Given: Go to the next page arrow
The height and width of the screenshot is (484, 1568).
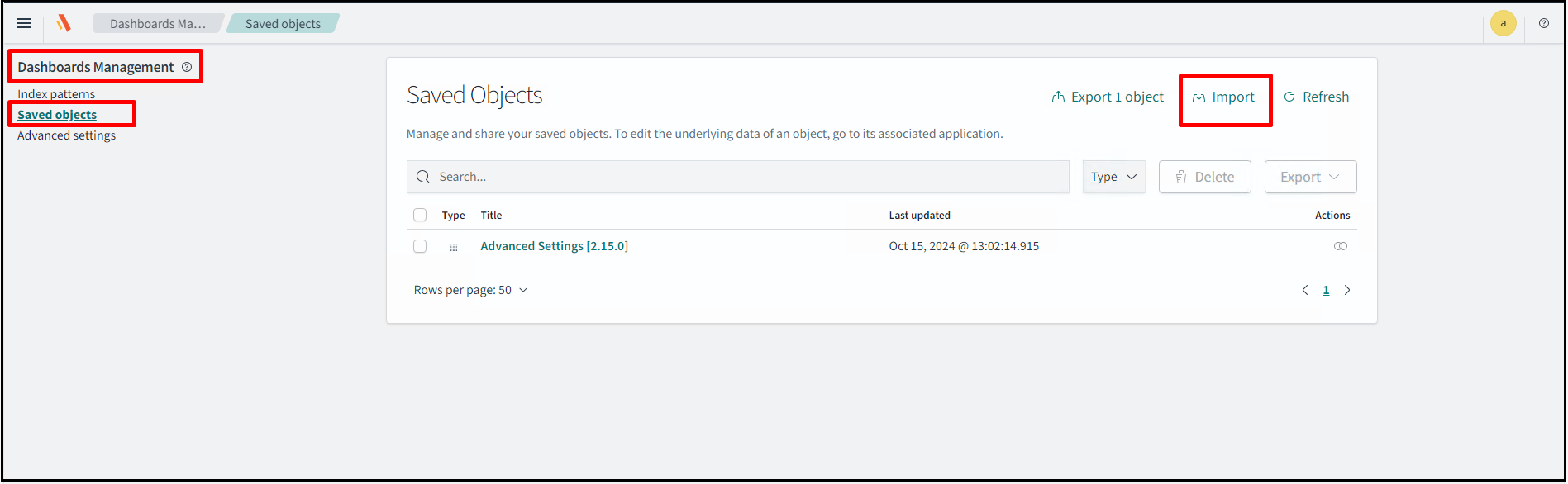Looking at the screenshot, I should 1347,290.
